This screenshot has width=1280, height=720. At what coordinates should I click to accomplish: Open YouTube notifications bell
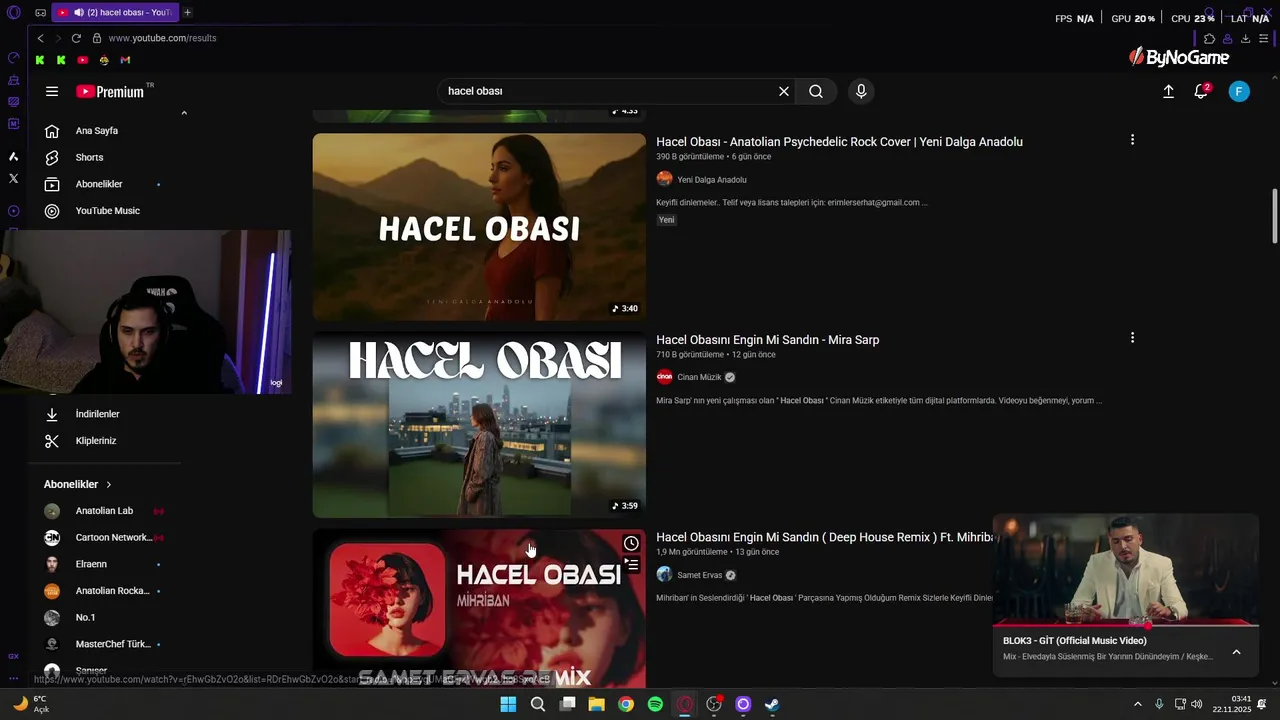coord(1201,91)
